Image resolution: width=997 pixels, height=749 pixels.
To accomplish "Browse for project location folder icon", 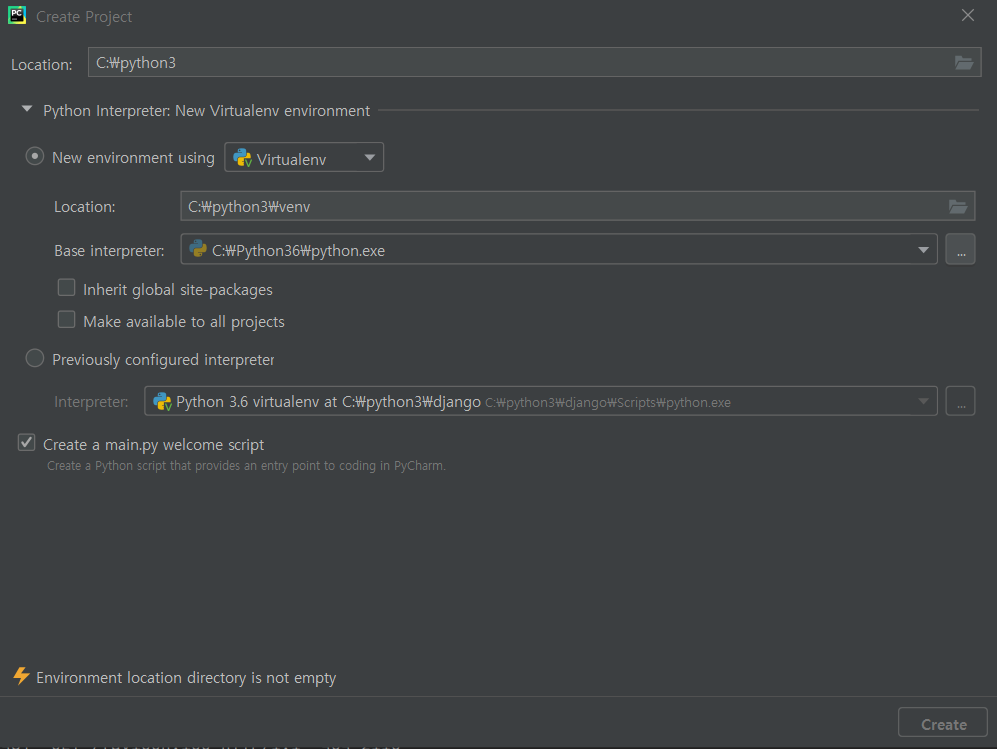I will [963, 62].
